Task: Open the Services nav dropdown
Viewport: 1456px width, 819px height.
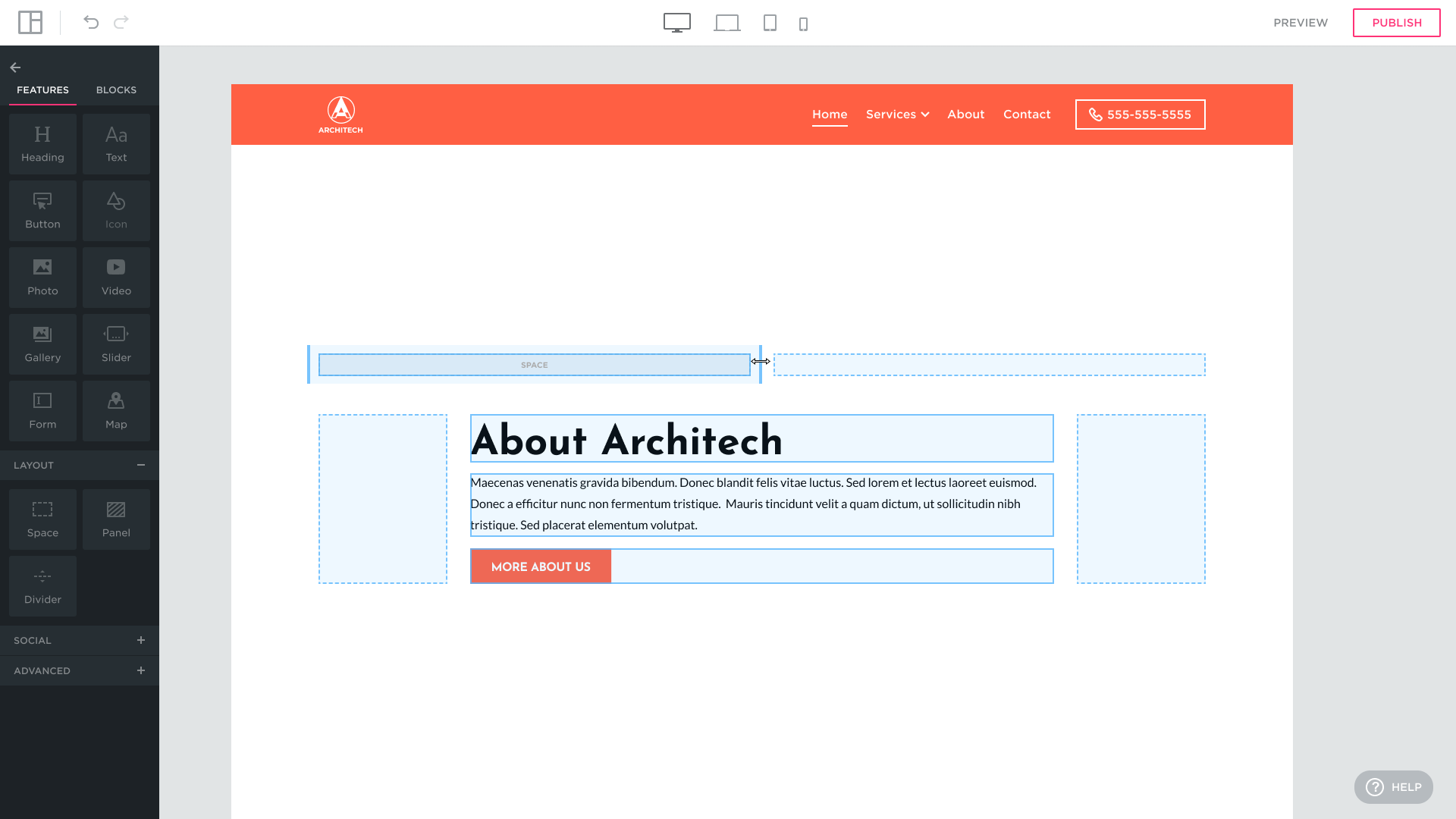Action: point(897,115)
